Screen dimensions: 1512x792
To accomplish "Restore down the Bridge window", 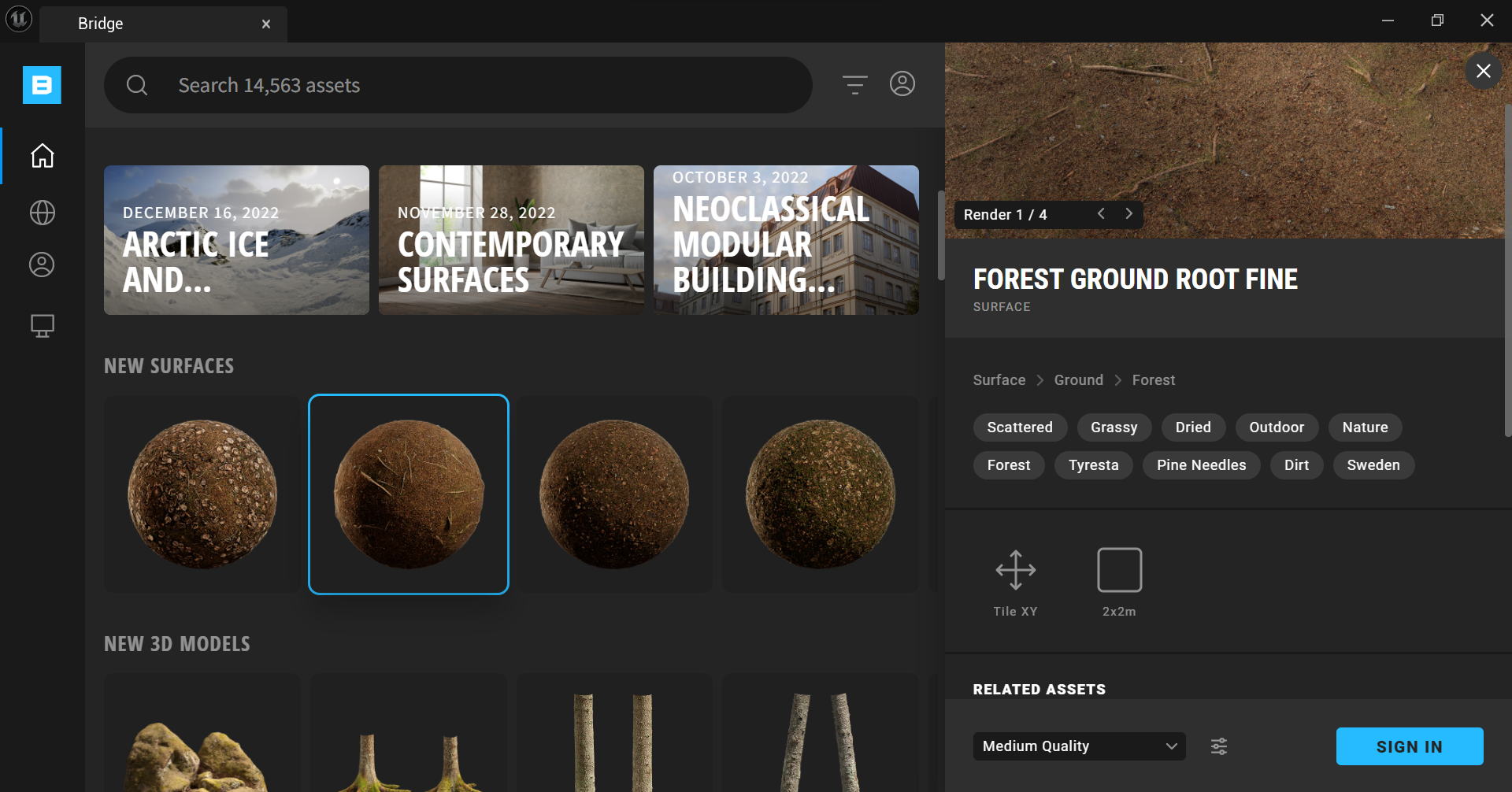I will (x=1437, y=20).
